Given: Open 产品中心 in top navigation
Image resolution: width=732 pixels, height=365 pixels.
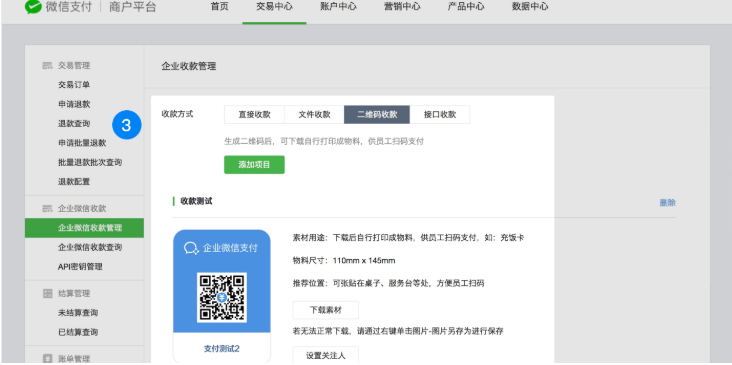Looking at the screenshot, I should [466, 7].
